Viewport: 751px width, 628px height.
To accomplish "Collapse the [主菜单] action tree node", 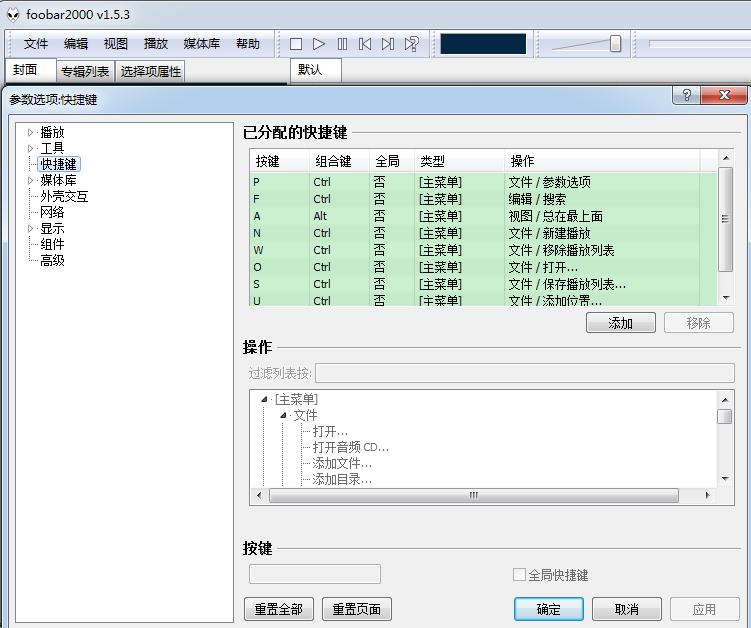I will point(264,399).
